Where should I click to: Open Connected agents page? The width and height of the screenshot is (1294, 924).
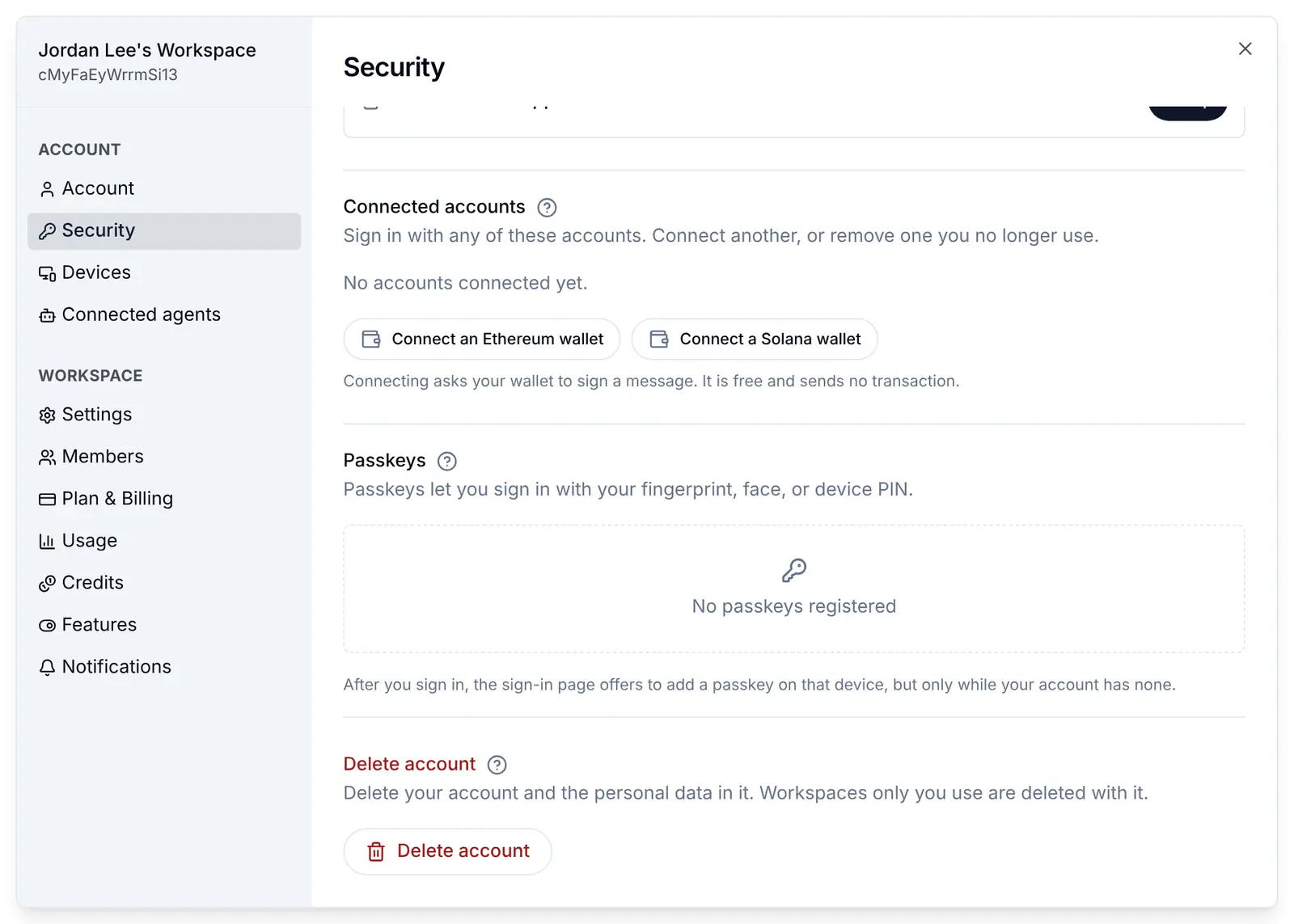(x=164, y=314)
